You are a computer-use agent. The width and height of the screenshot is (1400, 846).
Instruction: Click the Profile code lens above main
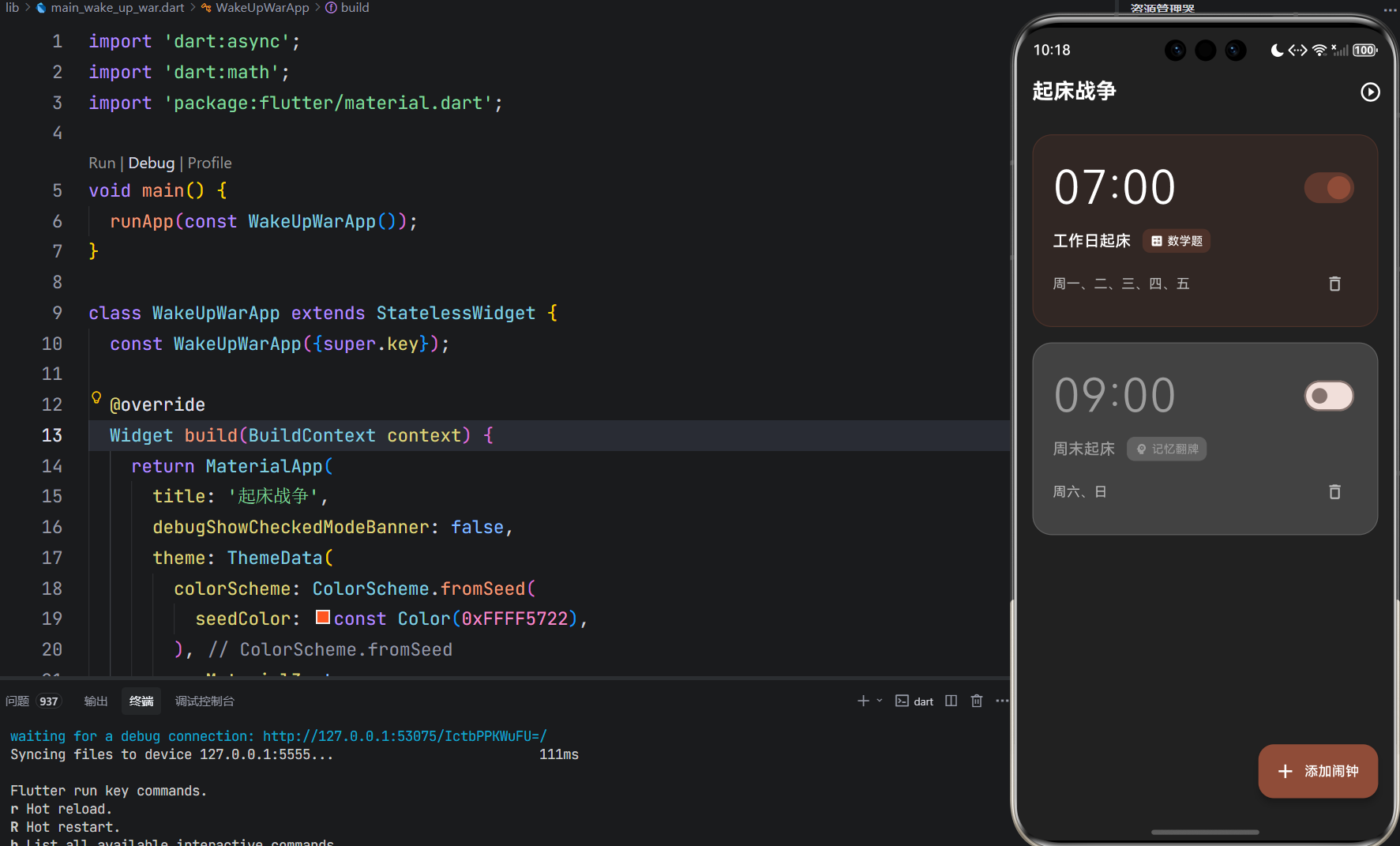209,163
